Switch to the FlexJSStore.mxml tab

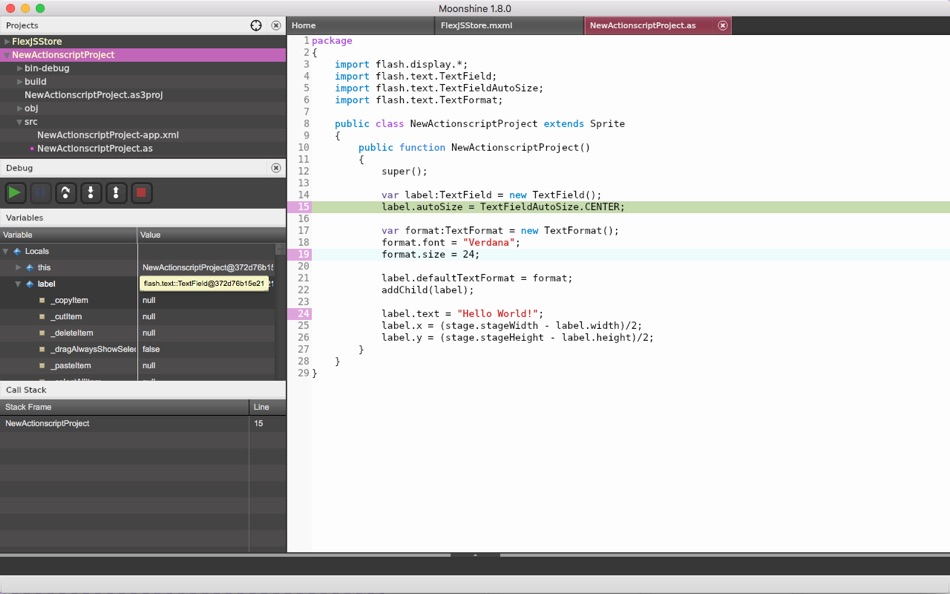click(x=509, y=25)
